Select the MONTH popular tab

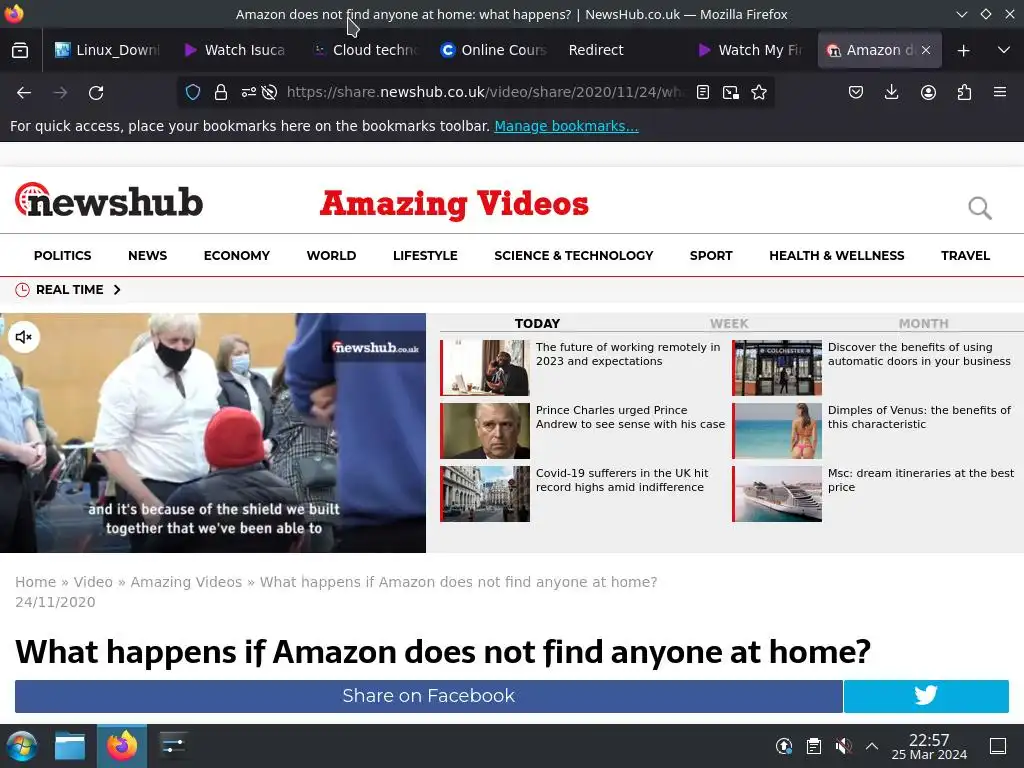click(923, 323)
